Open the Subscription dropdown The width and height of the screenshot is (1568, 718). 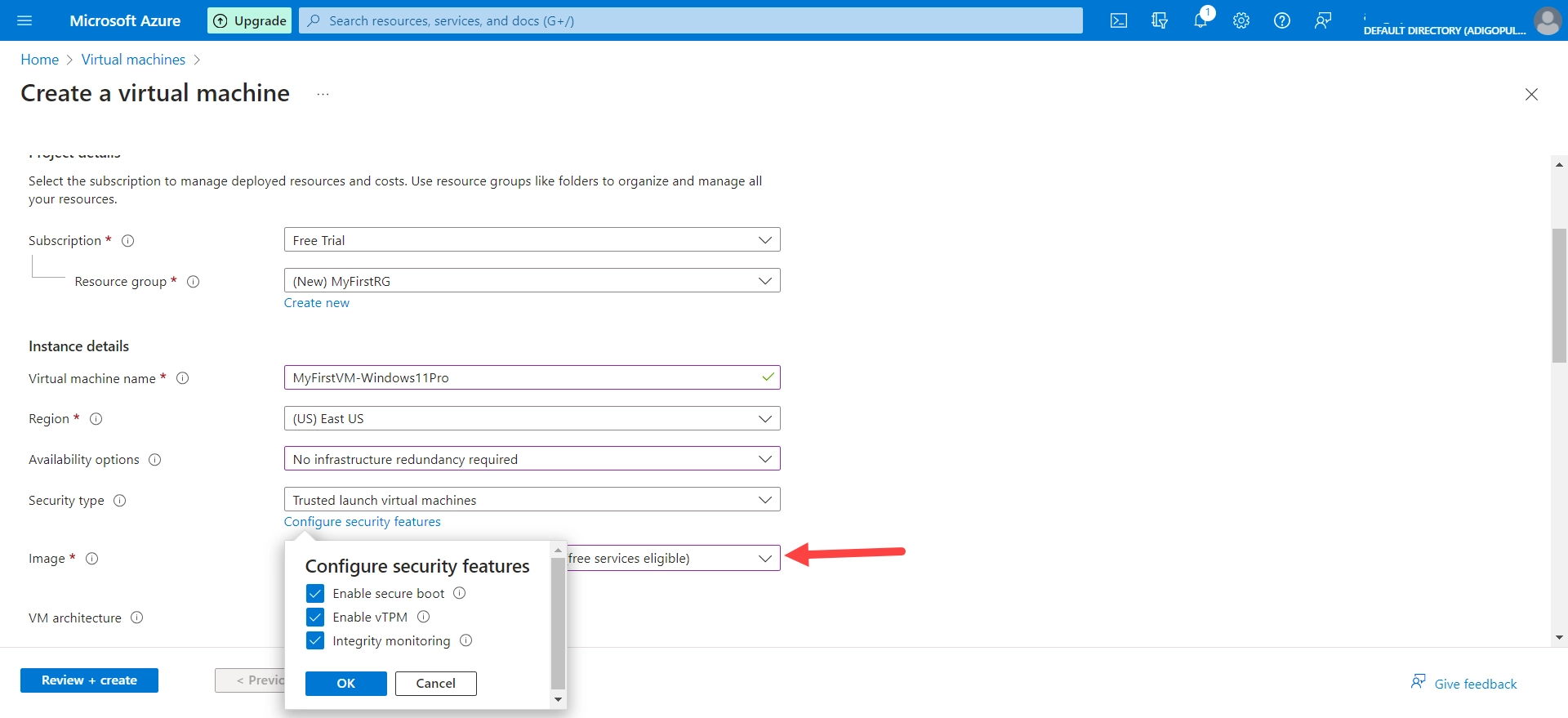click(532, 240)
